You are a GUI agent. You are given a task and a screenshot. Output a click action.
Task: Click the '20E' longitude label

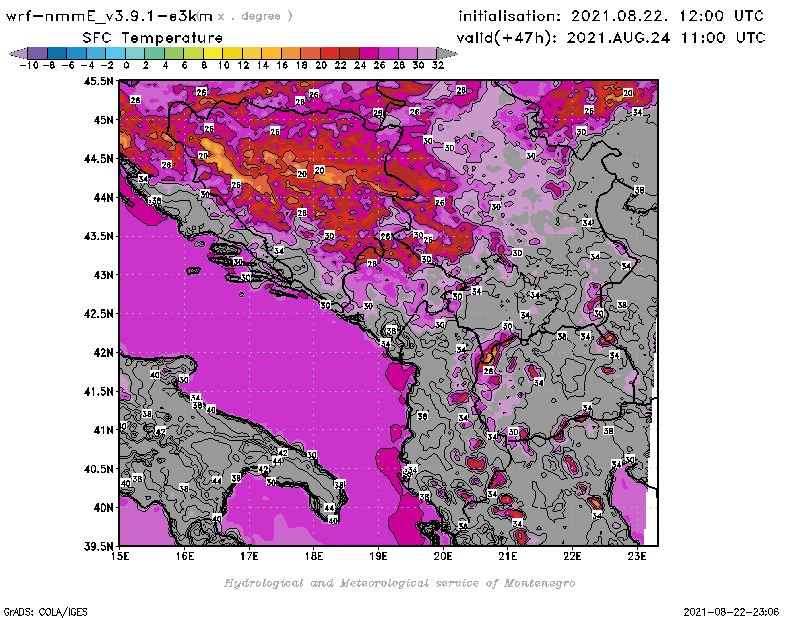tap(443, 556)
